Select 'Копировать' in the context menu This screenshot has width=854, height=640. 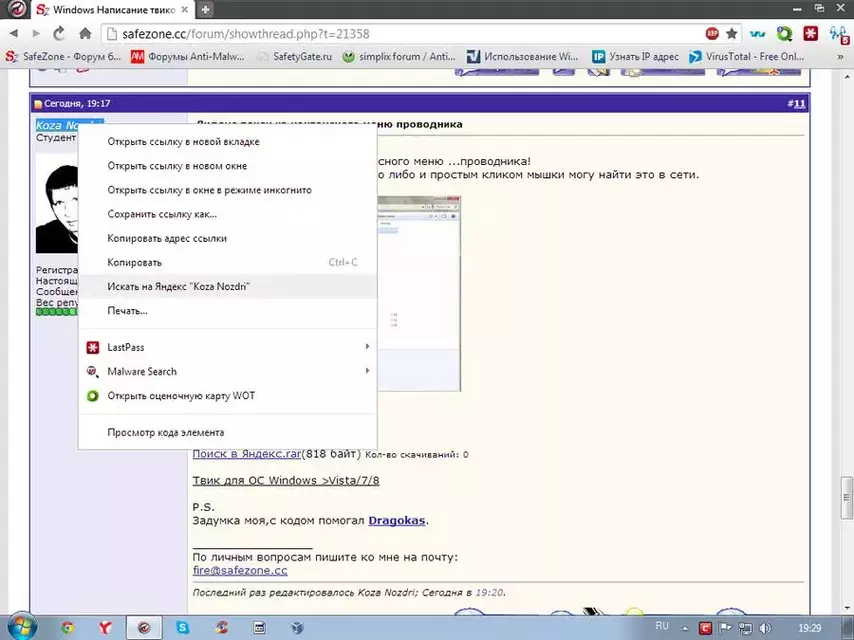click(x=228, y=263)
